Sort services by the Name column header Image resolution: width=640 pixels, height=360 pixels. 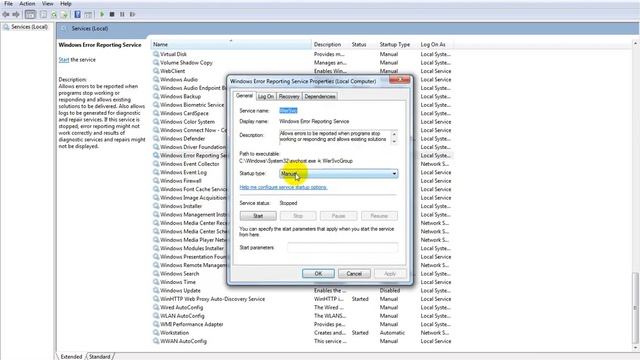click(x=231, y=44)
